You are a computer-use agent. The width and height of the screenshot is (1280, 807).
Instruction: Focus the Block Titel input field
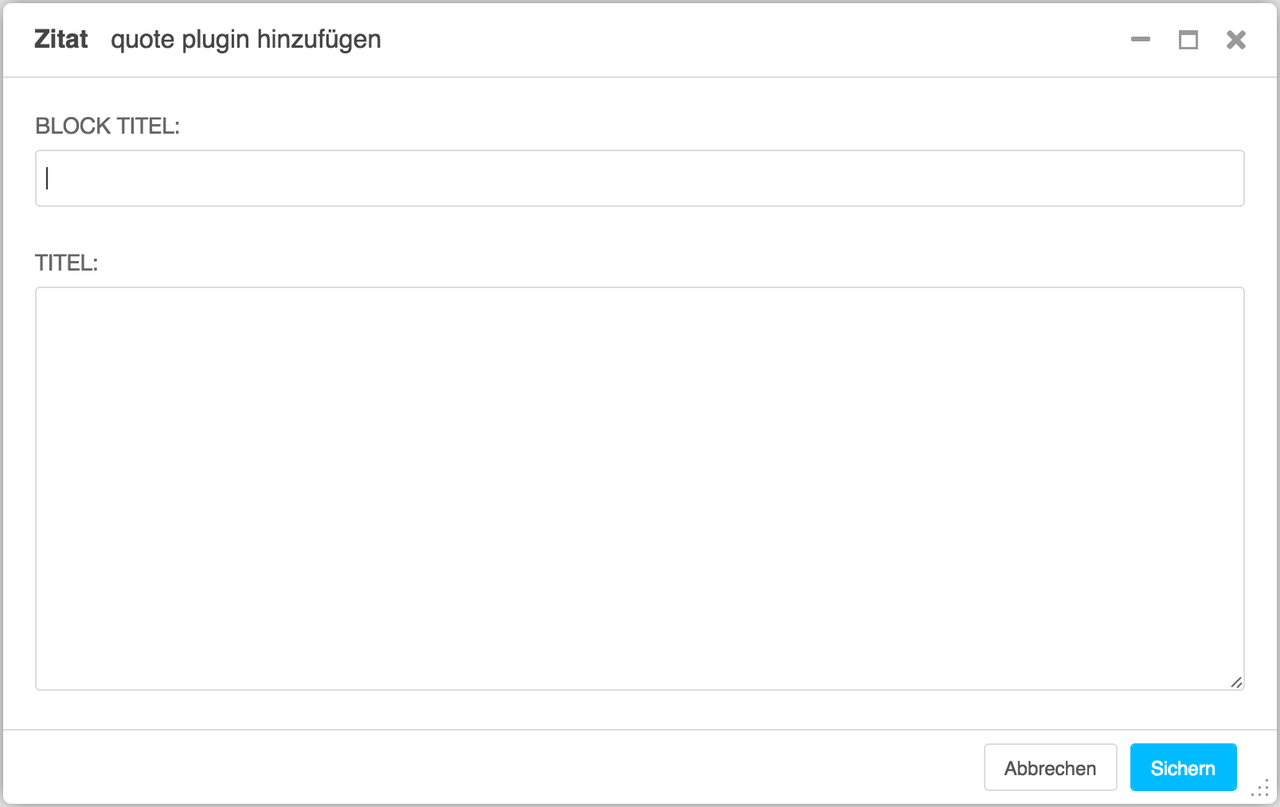(640, 178)
